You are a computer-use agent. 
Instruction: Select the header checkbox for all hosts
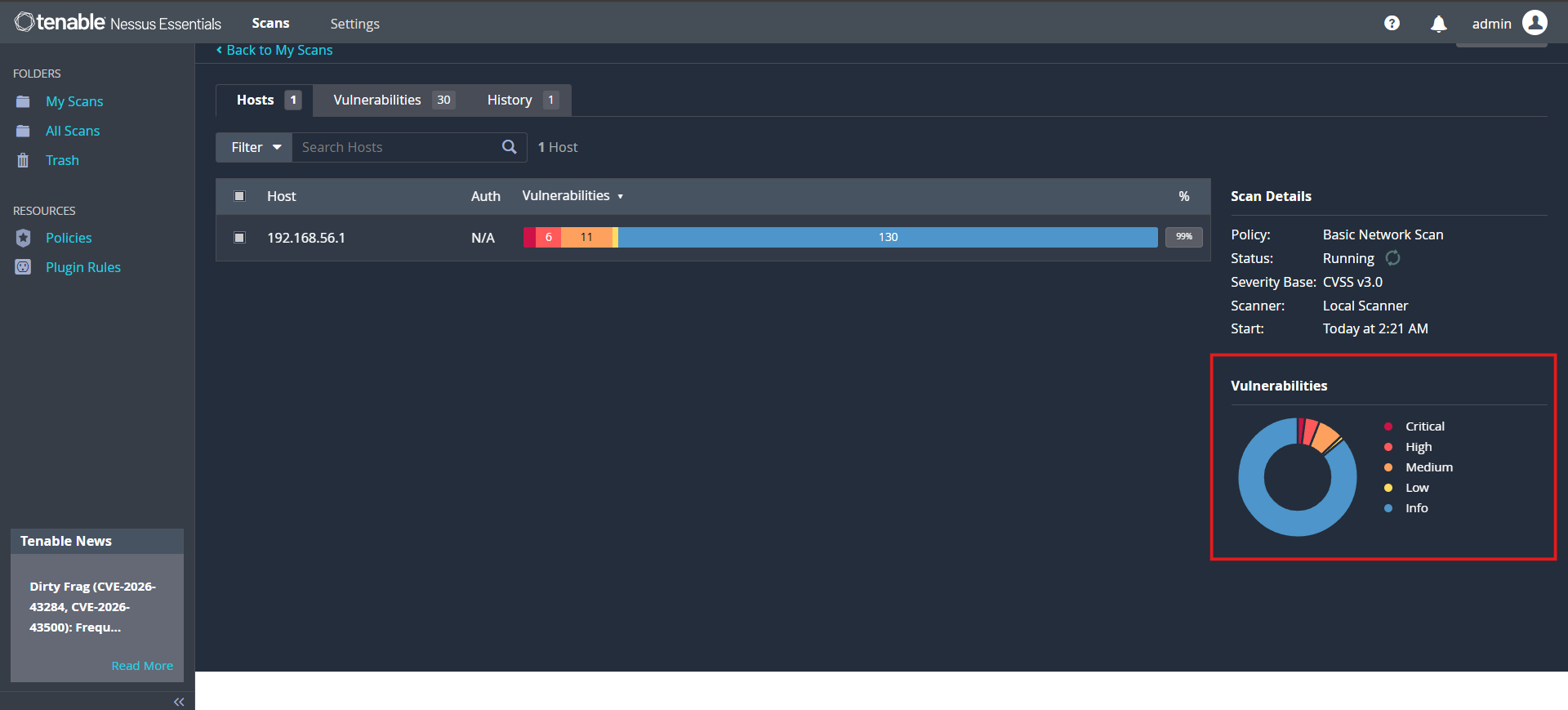click(239, 196)
